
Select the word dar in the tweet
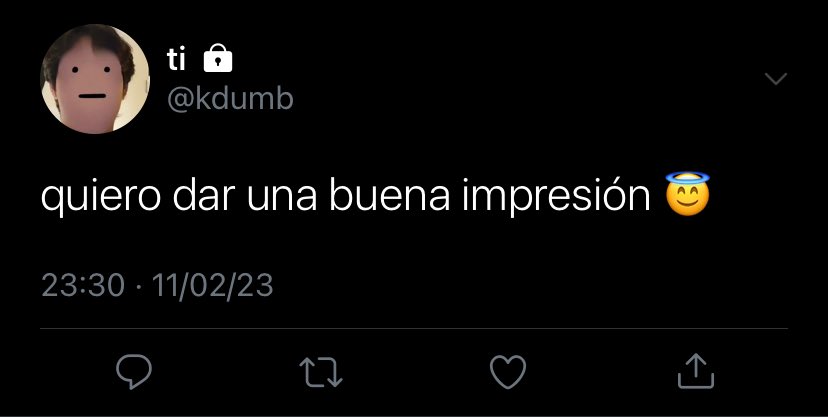point(203,195)
